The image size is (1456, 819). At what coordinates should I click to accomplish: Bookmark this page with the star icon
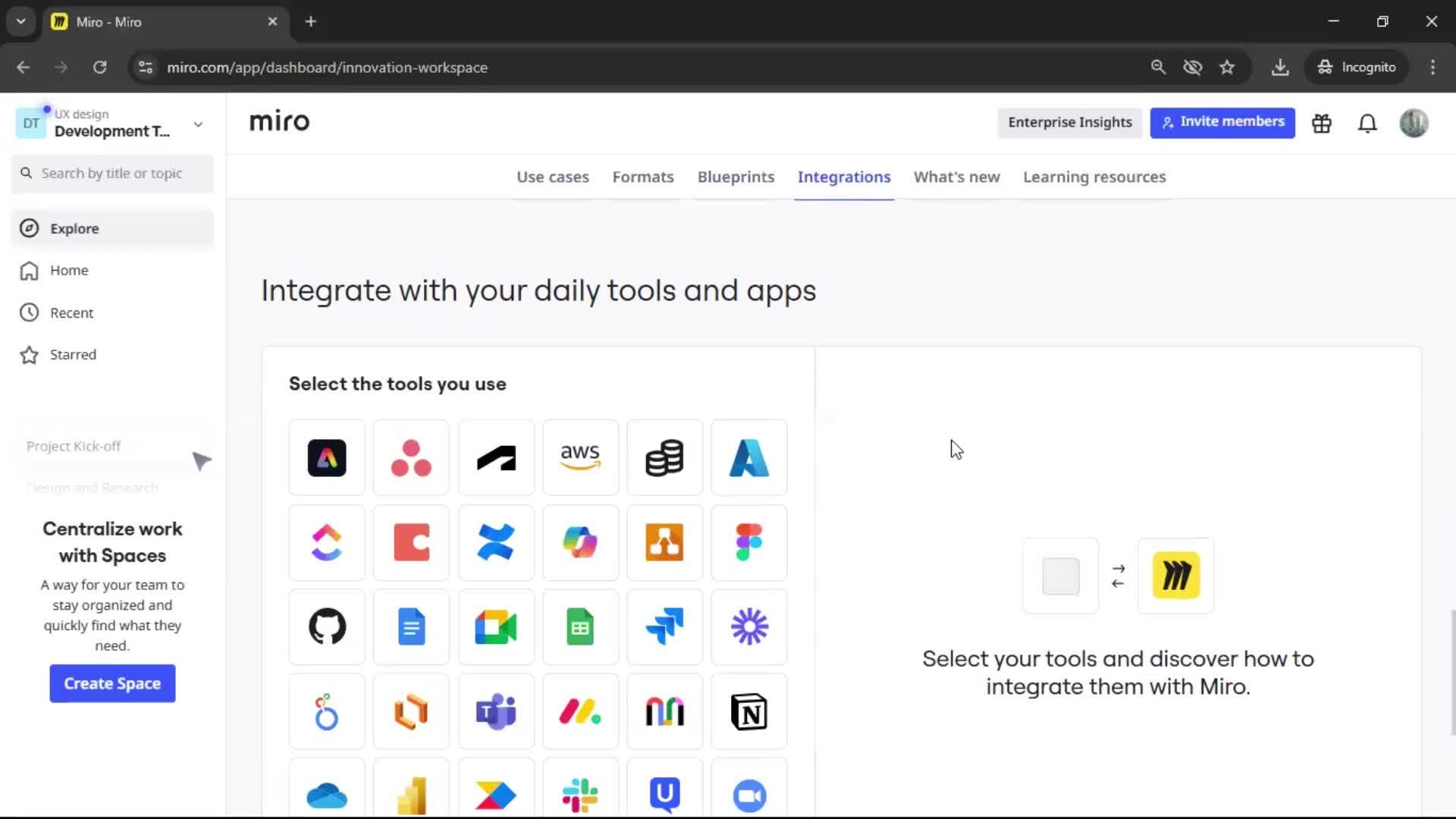(x=1227, y=67)
